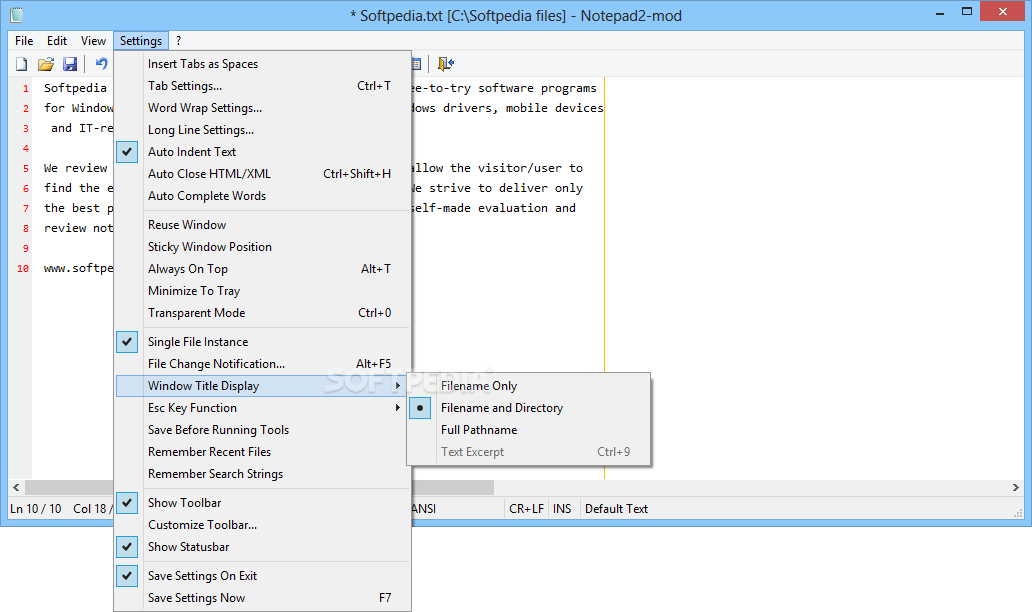Click CR+LF line ending in status bar
1032x612 pixels.
coord(527,509)
